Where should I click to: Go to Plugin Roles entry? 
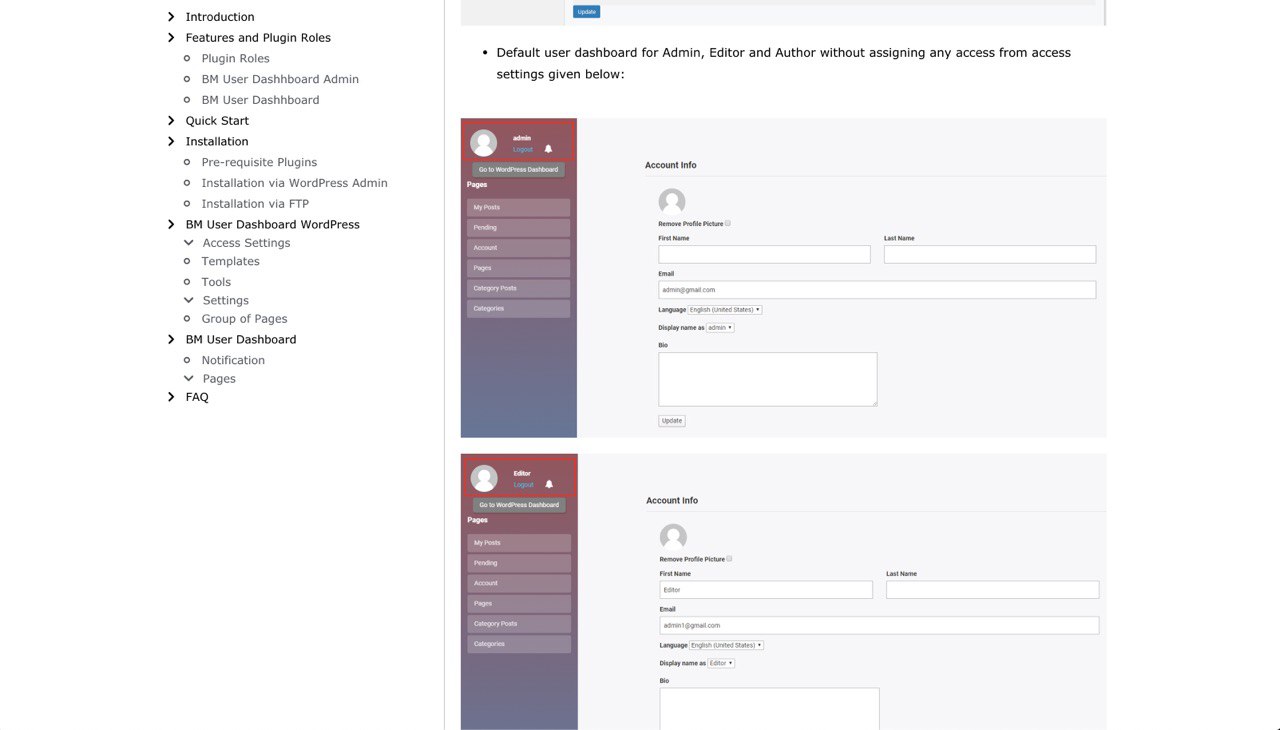[x=235, y=59]
